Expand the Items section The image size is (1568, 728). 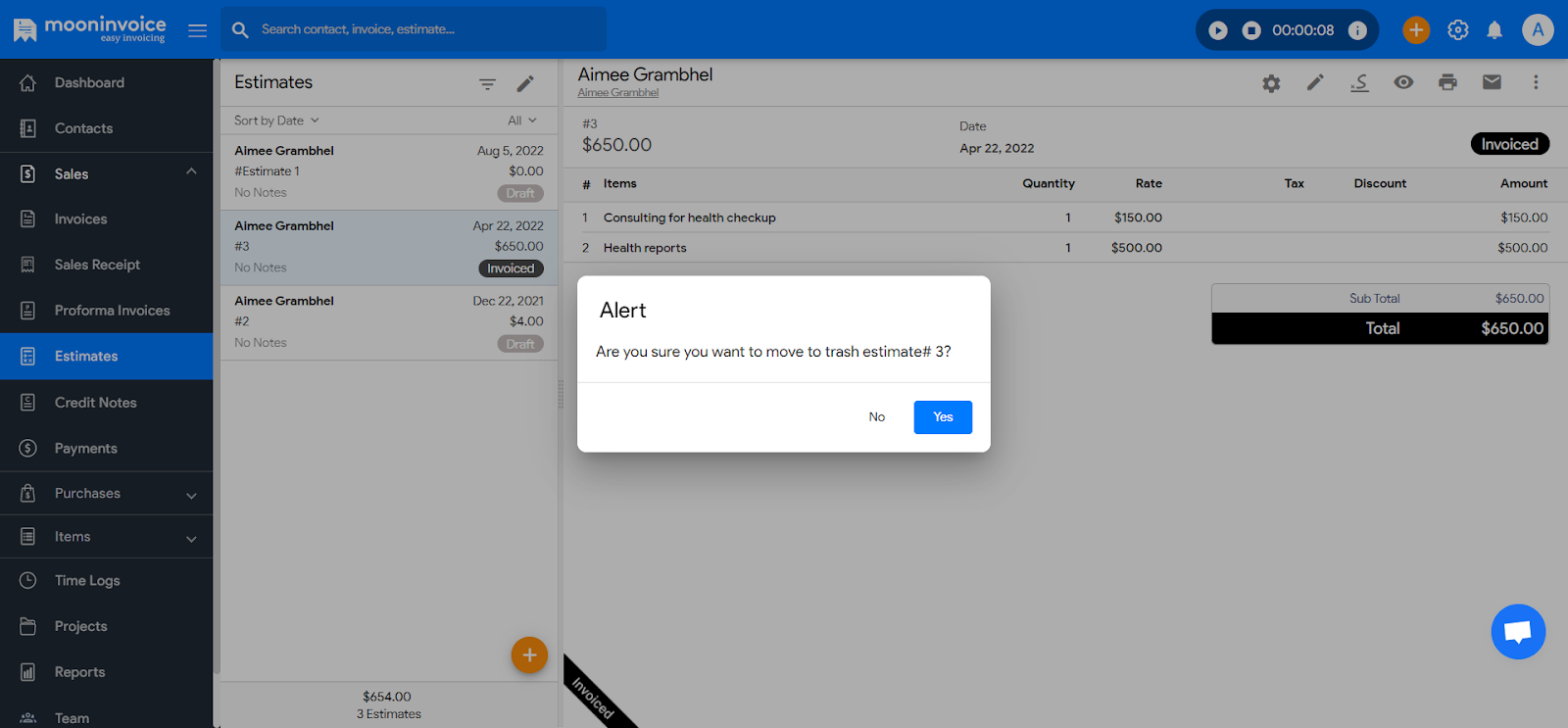[106, 537]
